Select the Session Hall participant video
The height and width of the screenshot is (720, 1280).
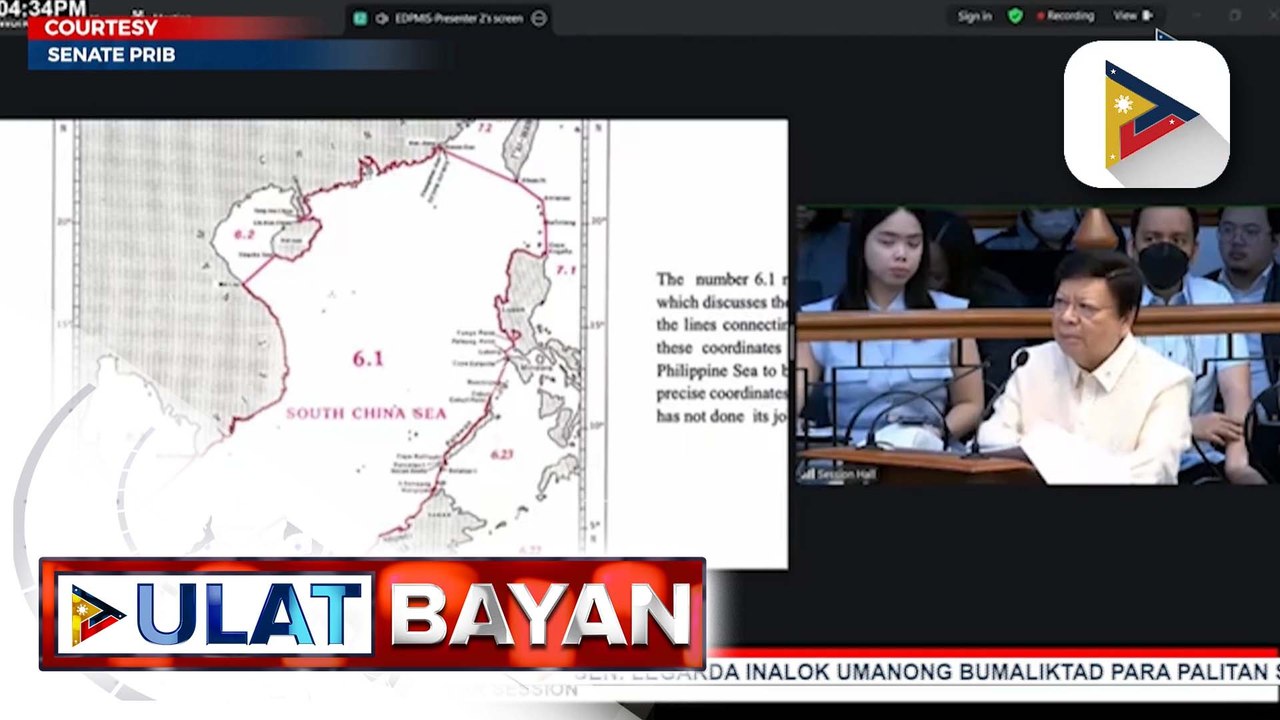click(1038, 346)
